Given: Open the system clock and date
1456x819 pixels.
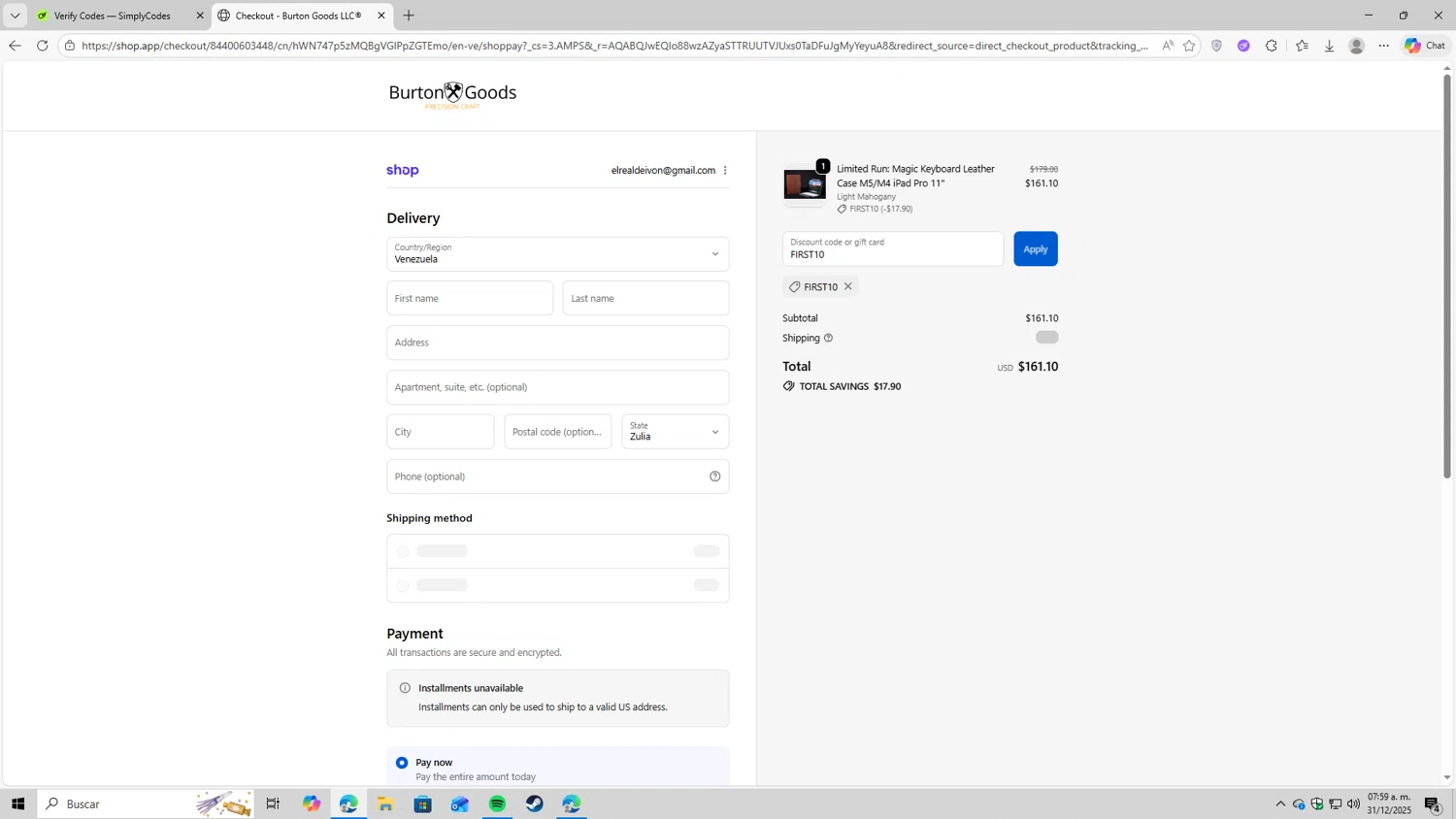Looking at the screenshot, I should (1389, 803).
